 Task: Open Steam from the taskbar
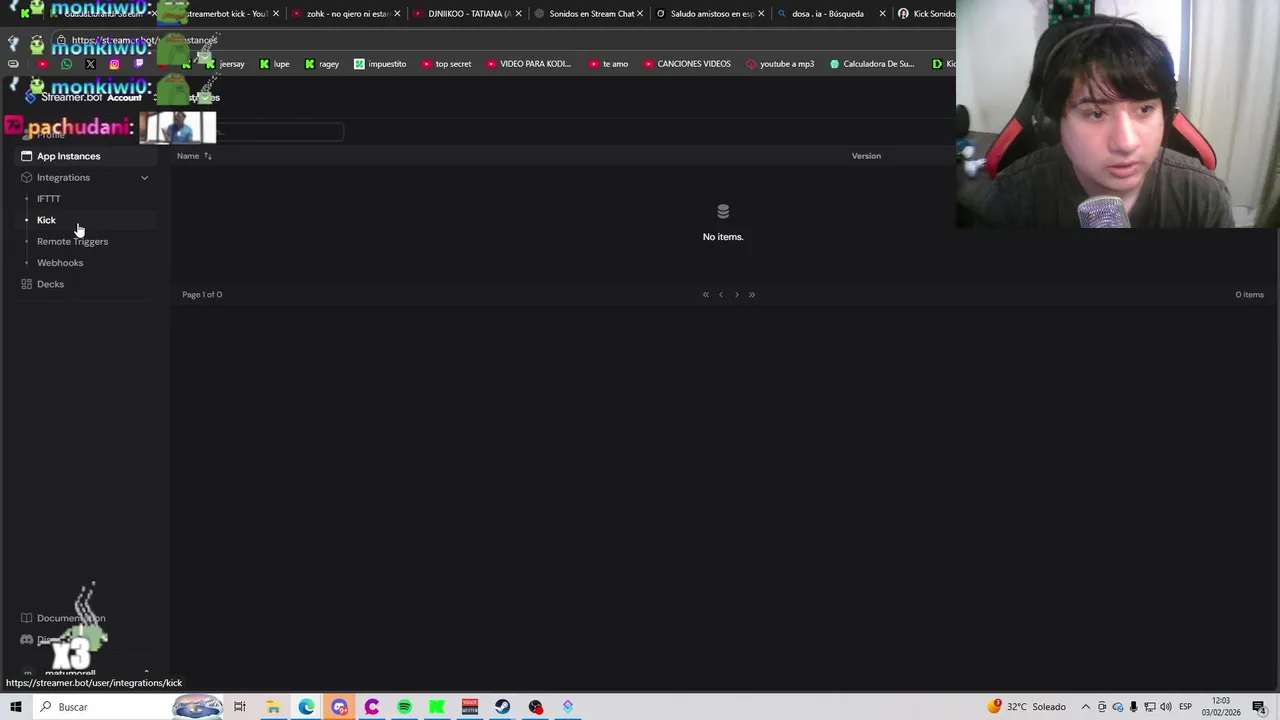[502, 707]
